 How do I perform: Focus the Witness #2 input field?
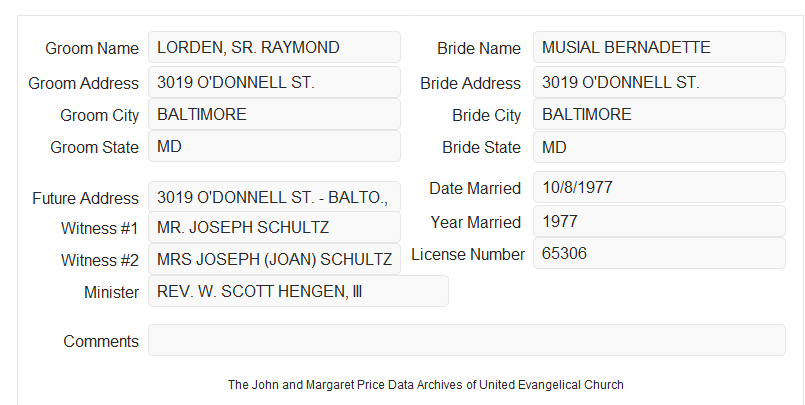[274, 259]
